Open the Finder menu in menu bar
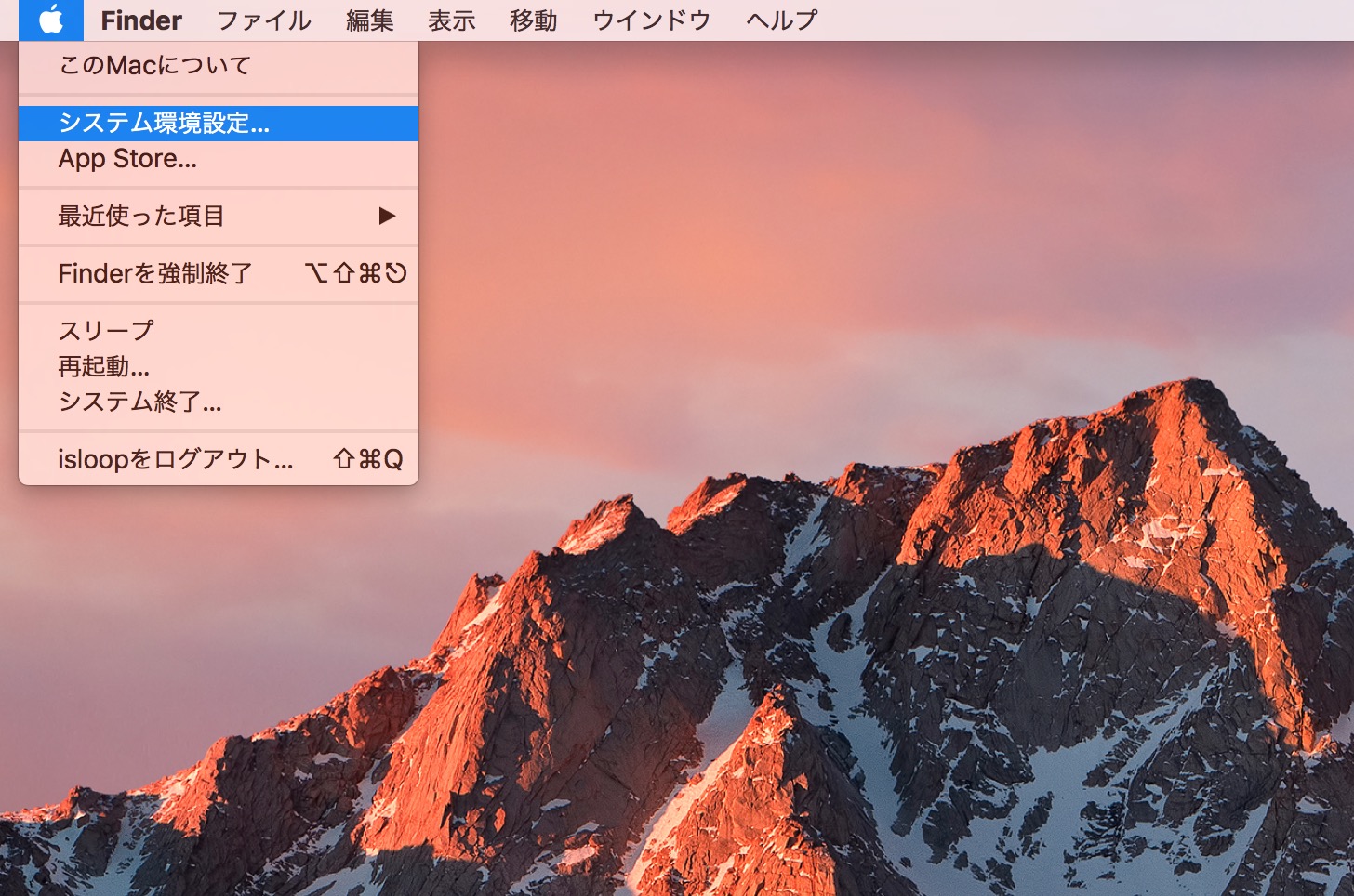The image size is (1354, 896). point(141,20)
